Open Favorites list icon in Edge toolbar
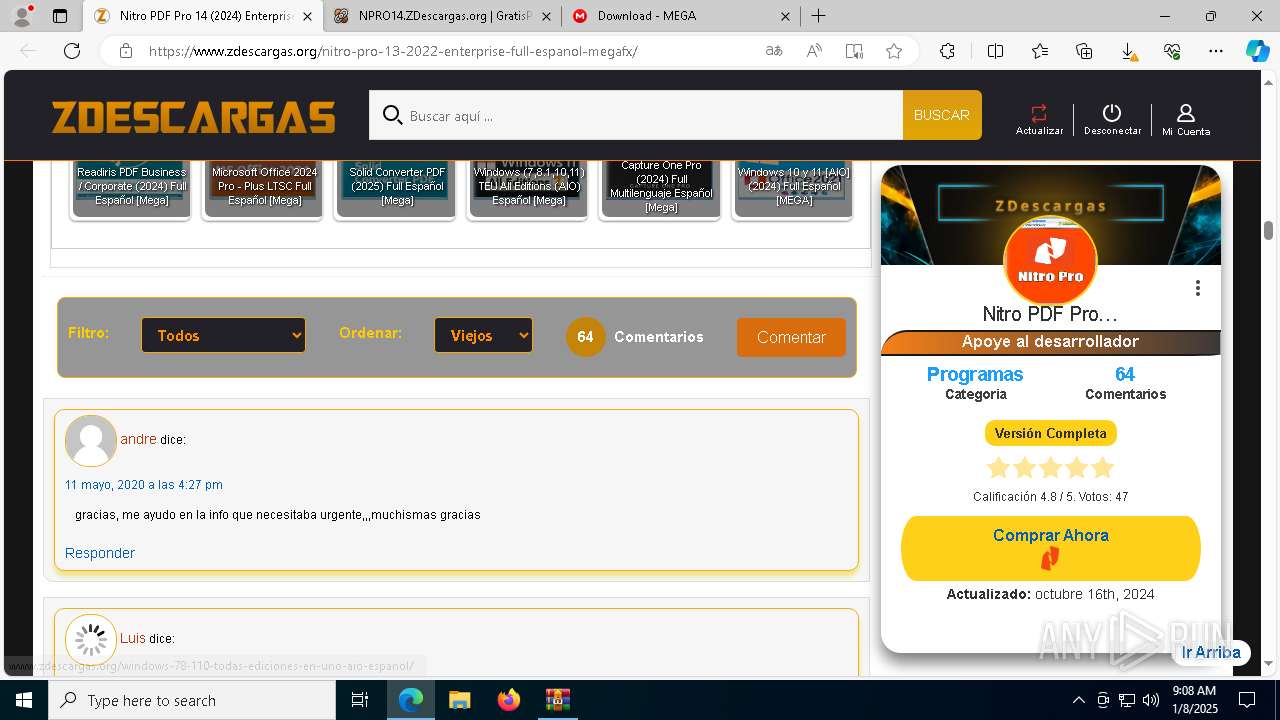Screen dimensions: 1280x720 1040,51
